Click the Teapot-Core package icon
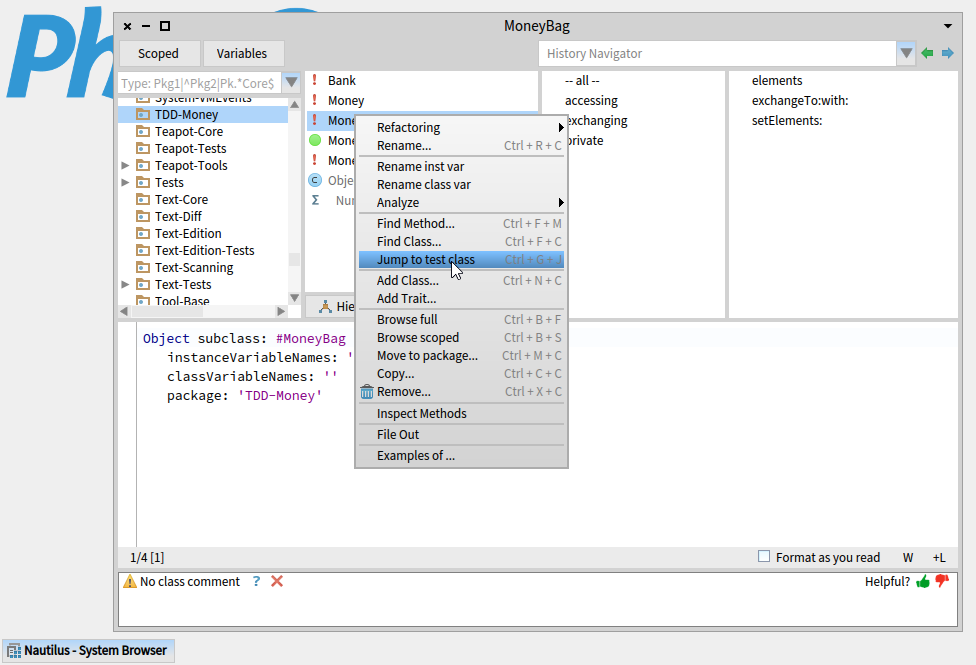Image resolution: width=976 pixels, height=665 pixels. pos(143,131)
